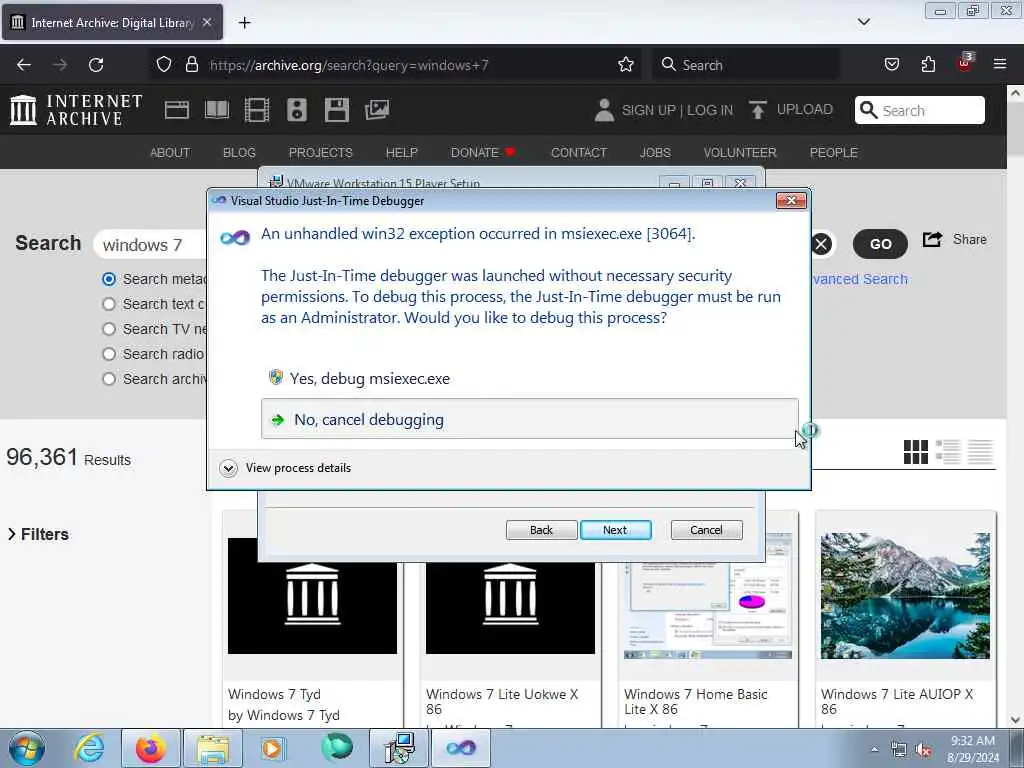
Task: Open the JOBS menu item
Action: pyautogui.click(x=655, y=152)
